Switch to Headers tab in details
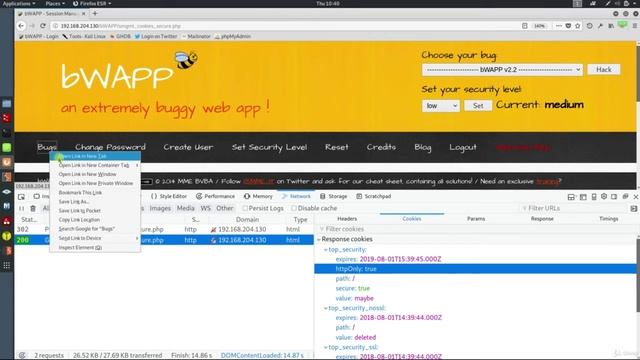 click(x=347, y=219)
